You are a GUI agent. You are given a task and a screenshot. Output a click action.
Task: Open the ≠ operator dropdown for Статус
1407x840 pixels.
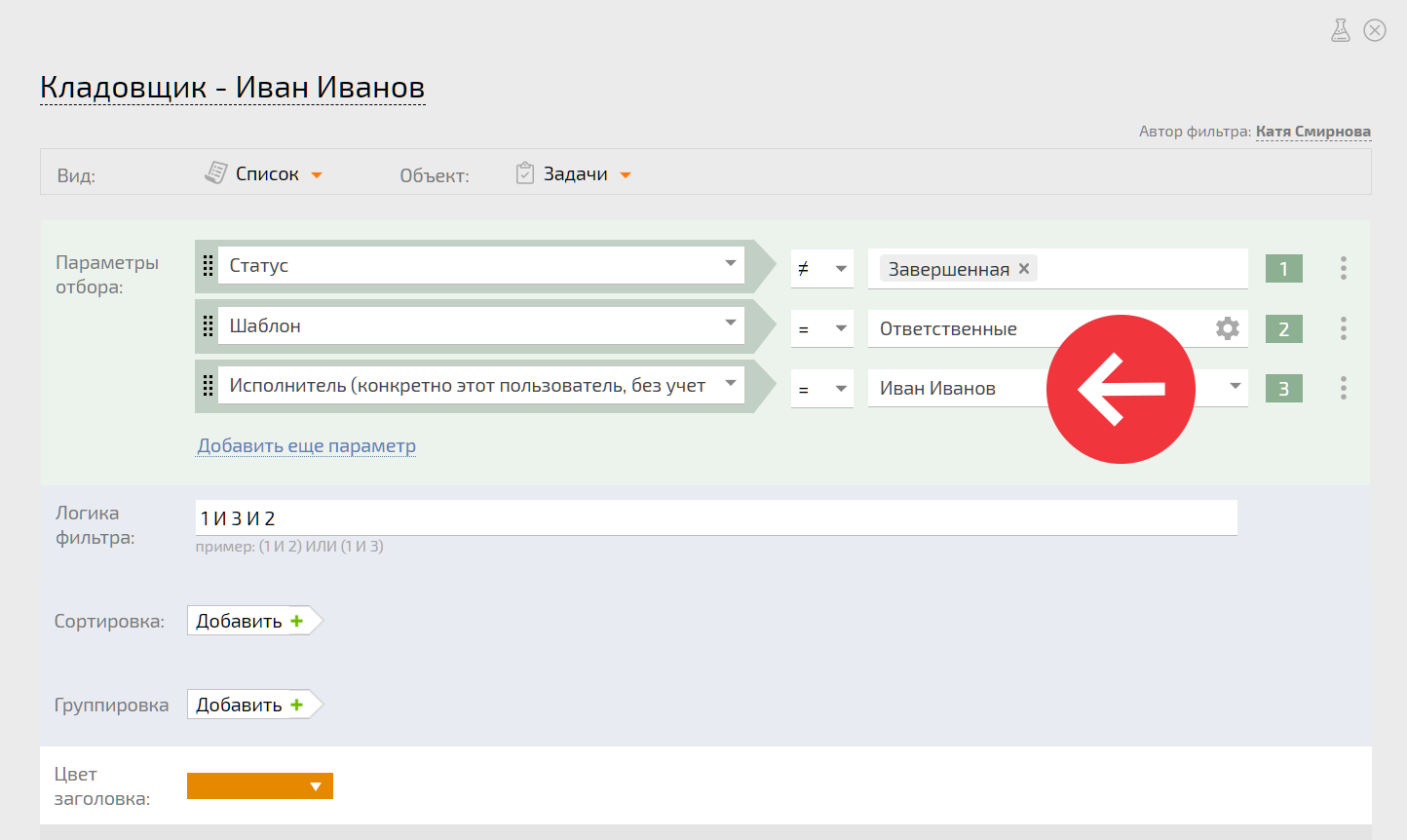(822, 269)
